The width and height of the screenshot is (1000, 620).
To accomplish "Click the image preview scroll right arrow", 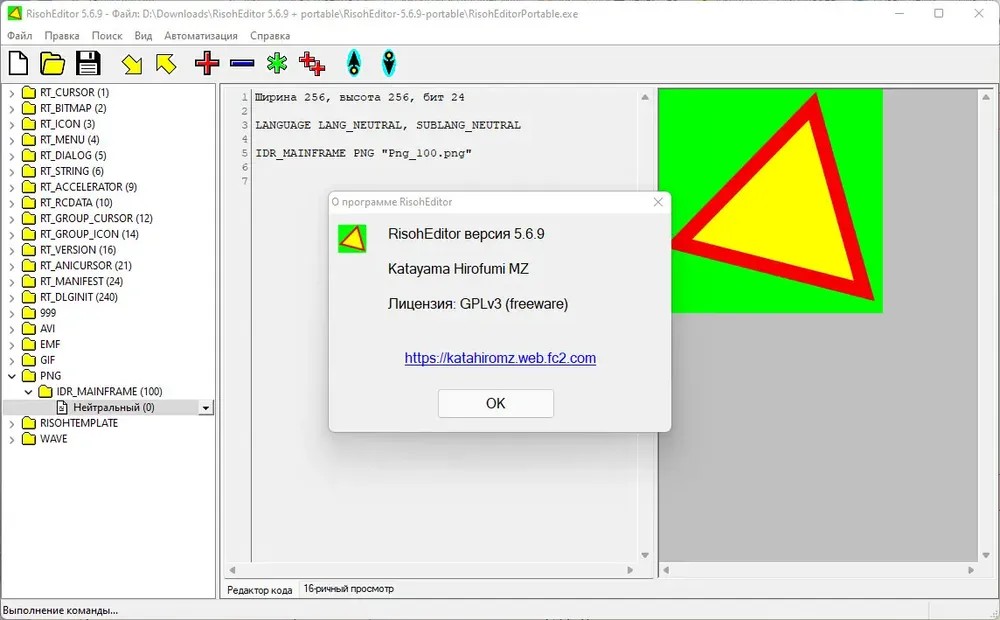I will (x=971, y=570).
